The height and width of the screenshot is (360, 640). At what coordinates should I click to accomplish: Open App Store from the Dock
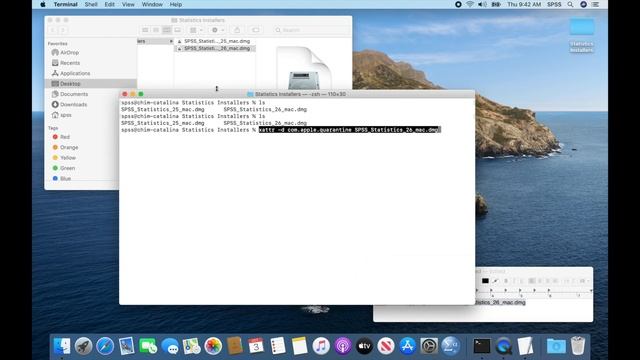[x=407, y=346]
